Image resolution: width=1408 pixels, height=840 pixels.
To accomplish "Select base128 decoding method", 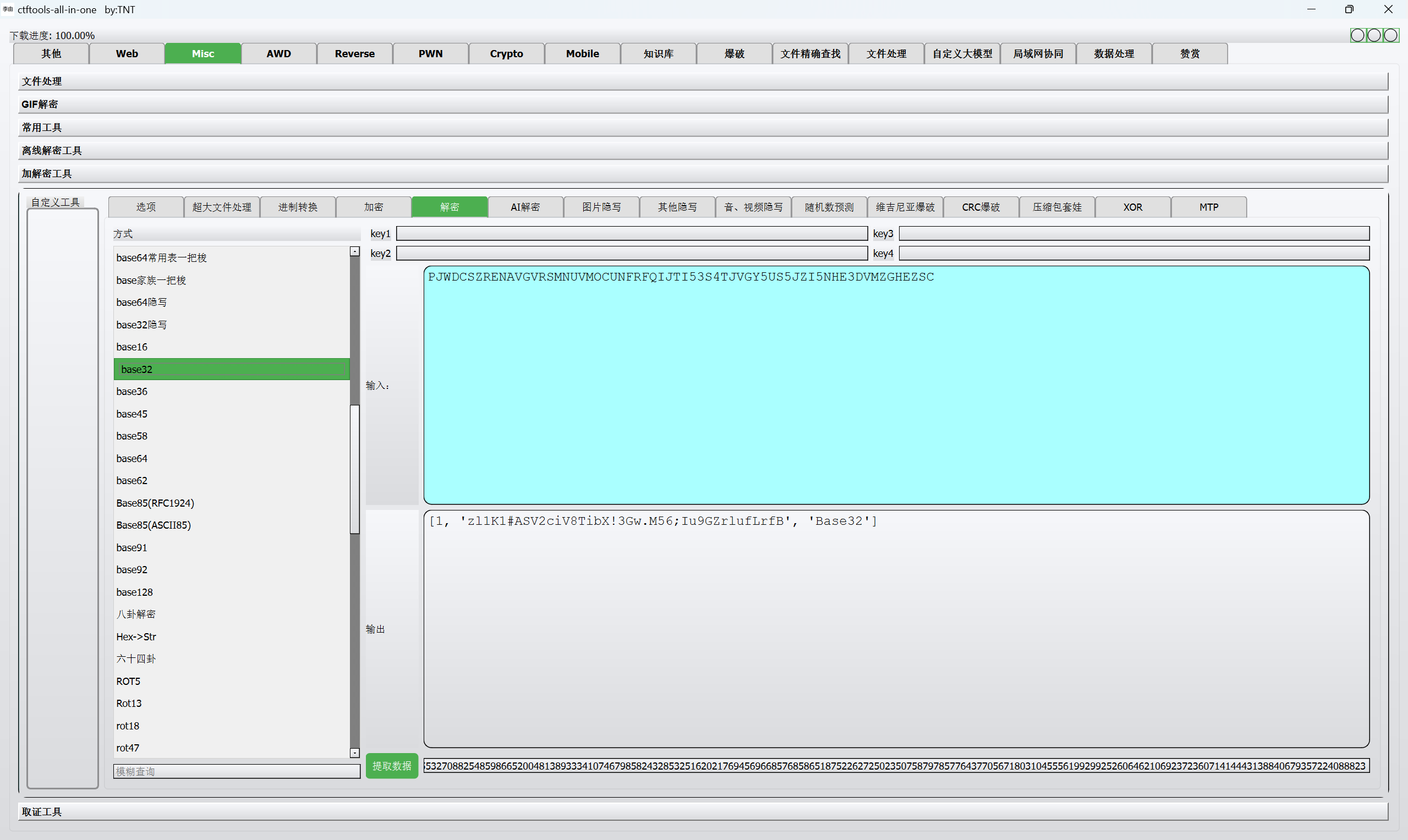I will point(232,592).
